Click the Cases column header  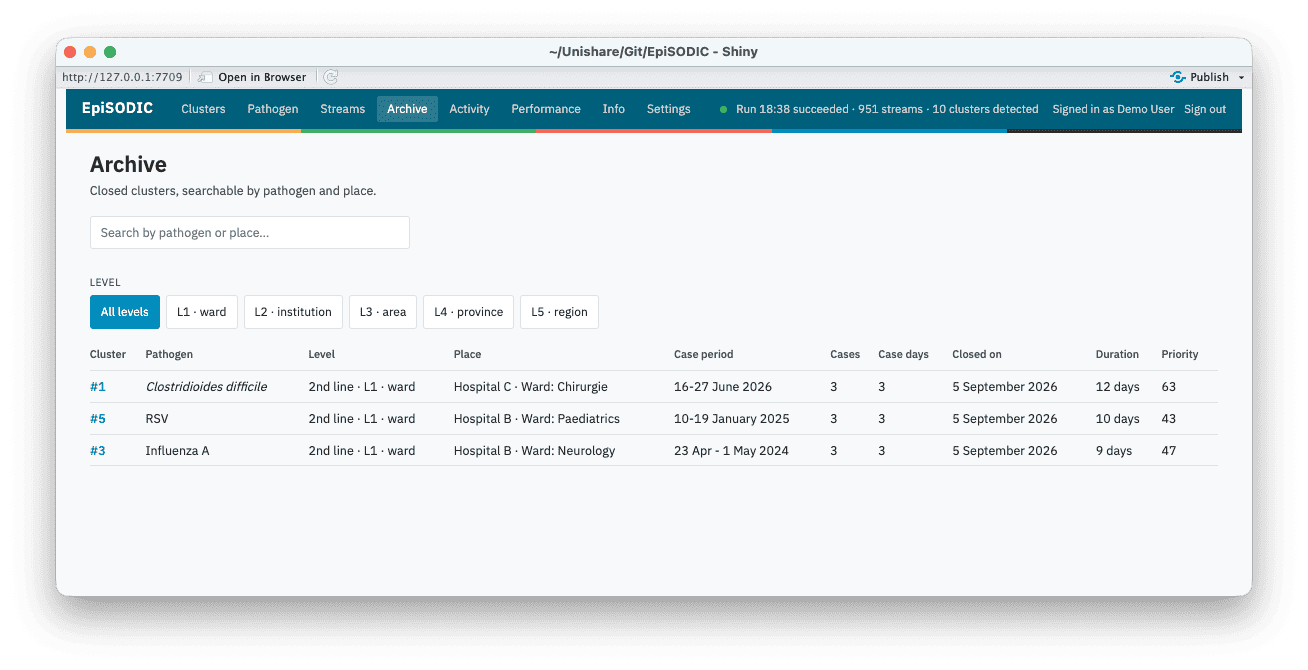pos(845,354)
